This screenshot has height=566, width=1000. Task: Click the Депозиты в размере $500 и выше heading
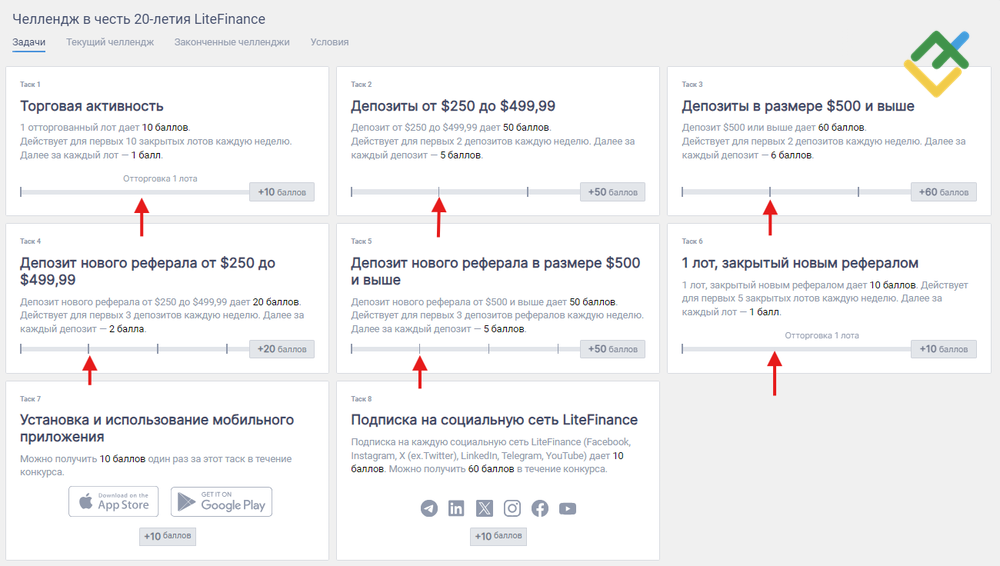798,106
